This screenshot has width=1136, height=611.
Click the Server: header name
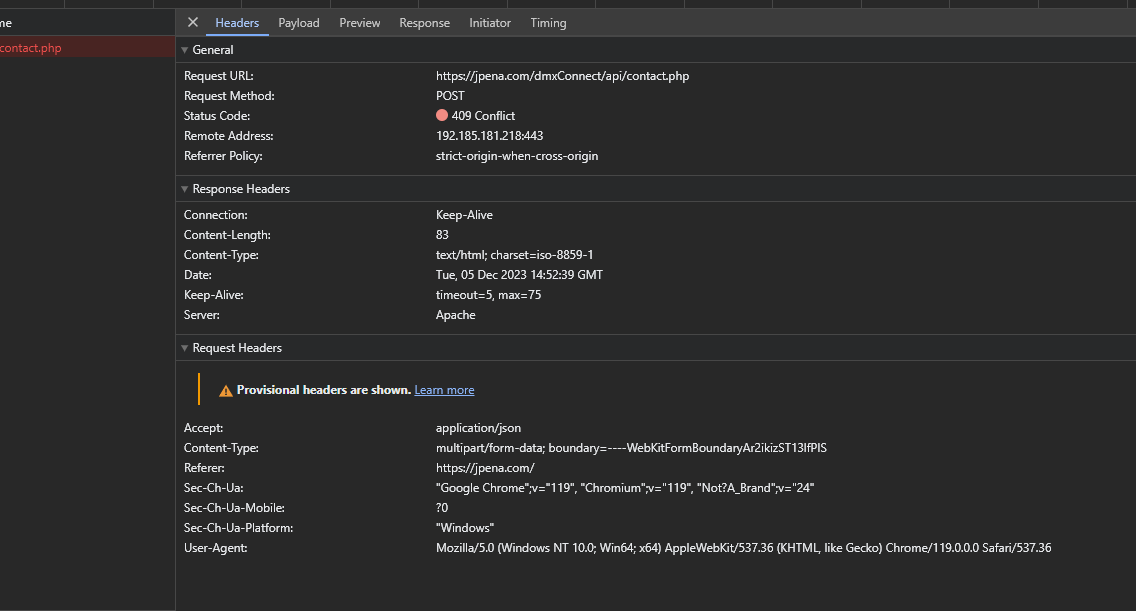point(201,315)
